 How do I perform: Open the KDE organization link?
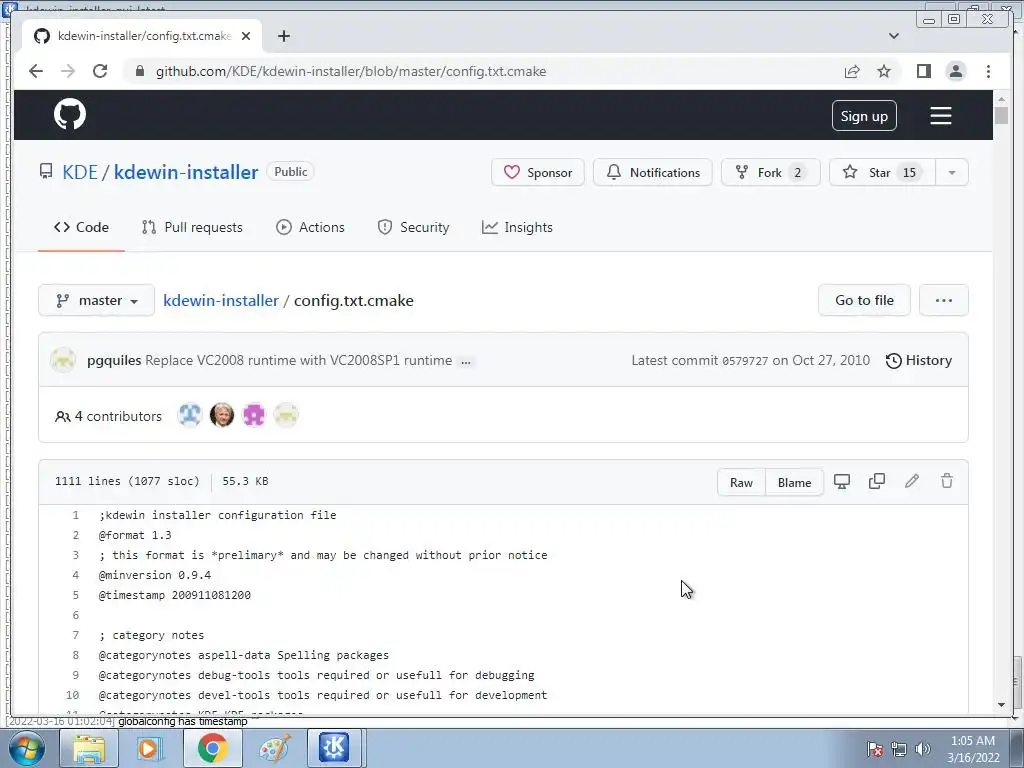(80, 172)
